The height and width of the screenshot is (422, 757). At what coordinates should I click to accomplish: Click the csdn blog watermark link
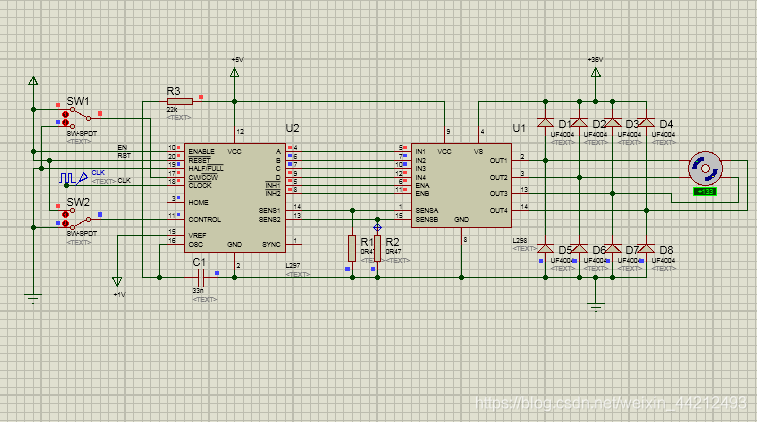coord(610,402)
